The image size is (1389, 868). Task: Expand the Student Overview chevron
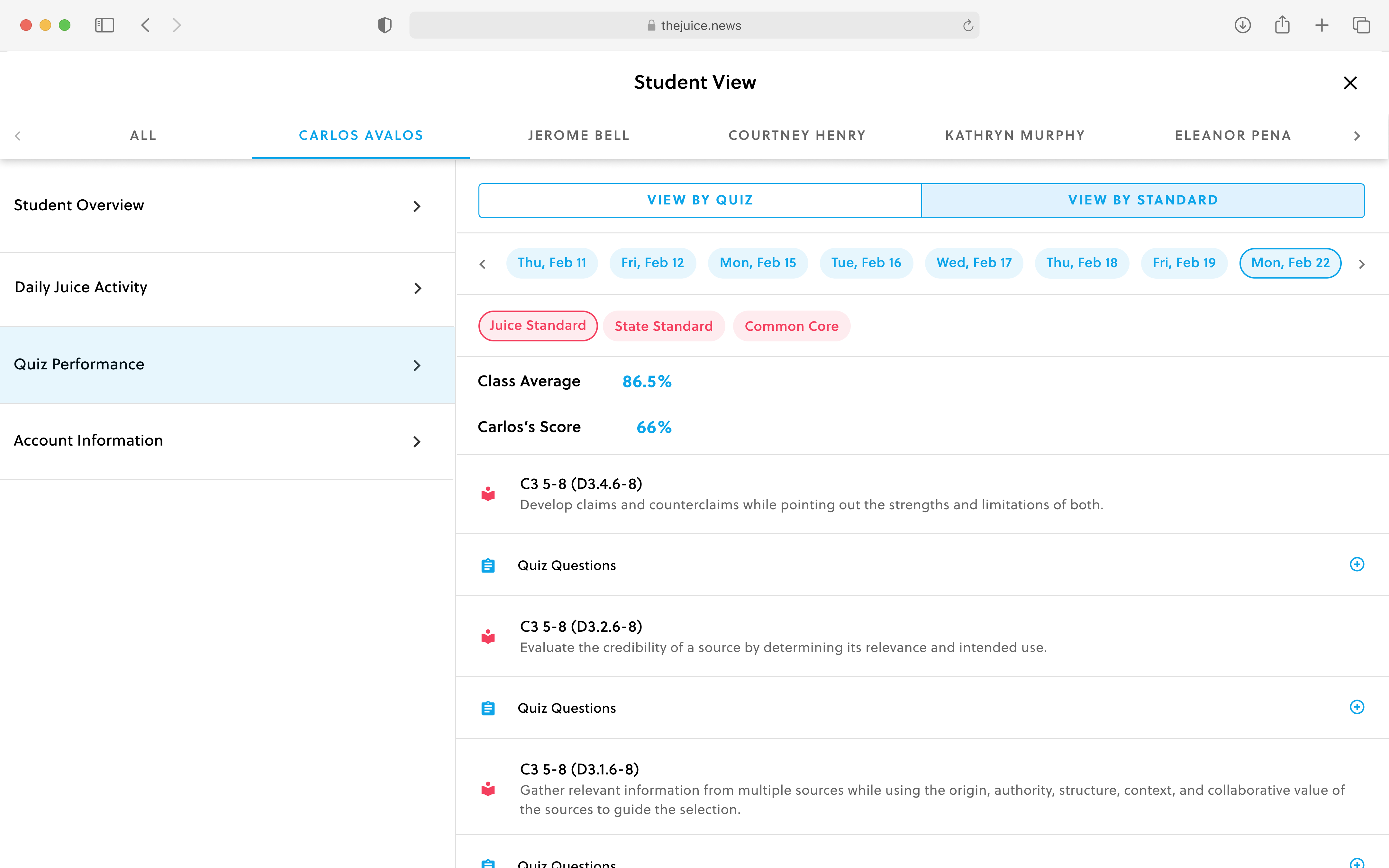[x=417, y=206]
